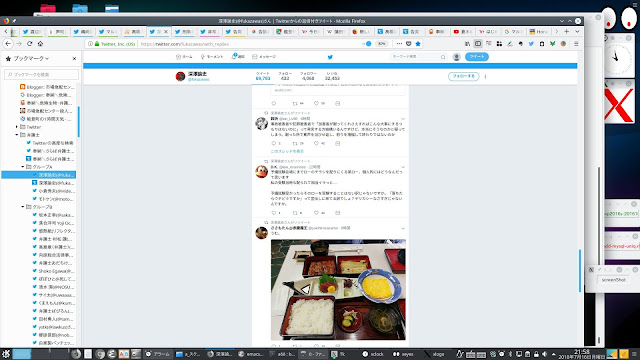This screenshot has height=360, width=640.
Task: Click the blue ツイート compose button
Action: point(476,57)
